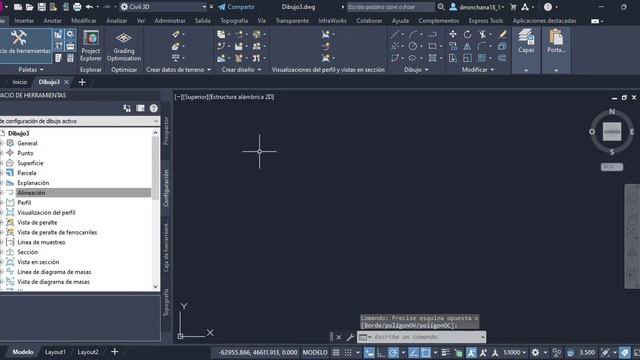Select the Line tool in Dibujo panel
640x360 pixels.
[x=395, y=34]
